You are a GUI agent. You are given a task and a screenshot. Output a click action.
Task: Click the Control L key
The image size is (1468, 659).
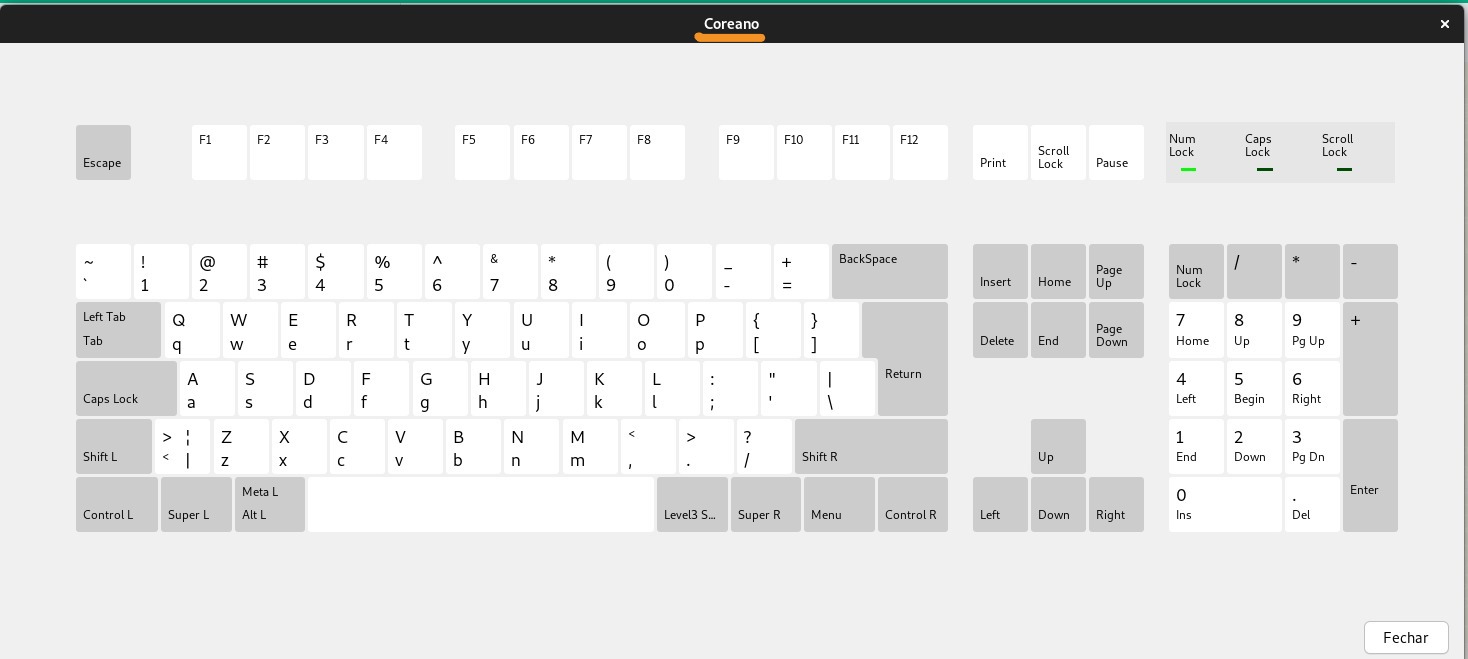pyautogui.click(x=117, y=504)
